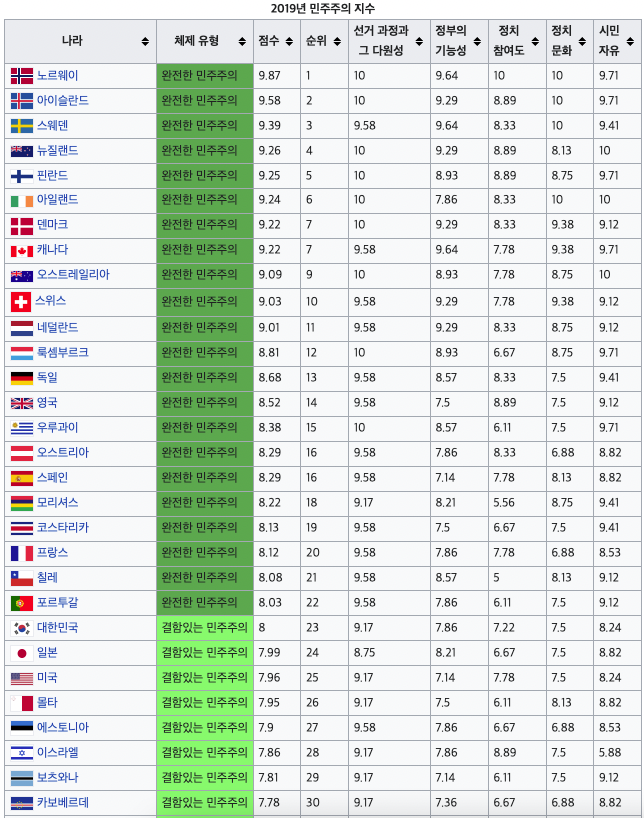Click the United States flag icon
This screenshot has width=644, height=818.
tap(21, 679)
